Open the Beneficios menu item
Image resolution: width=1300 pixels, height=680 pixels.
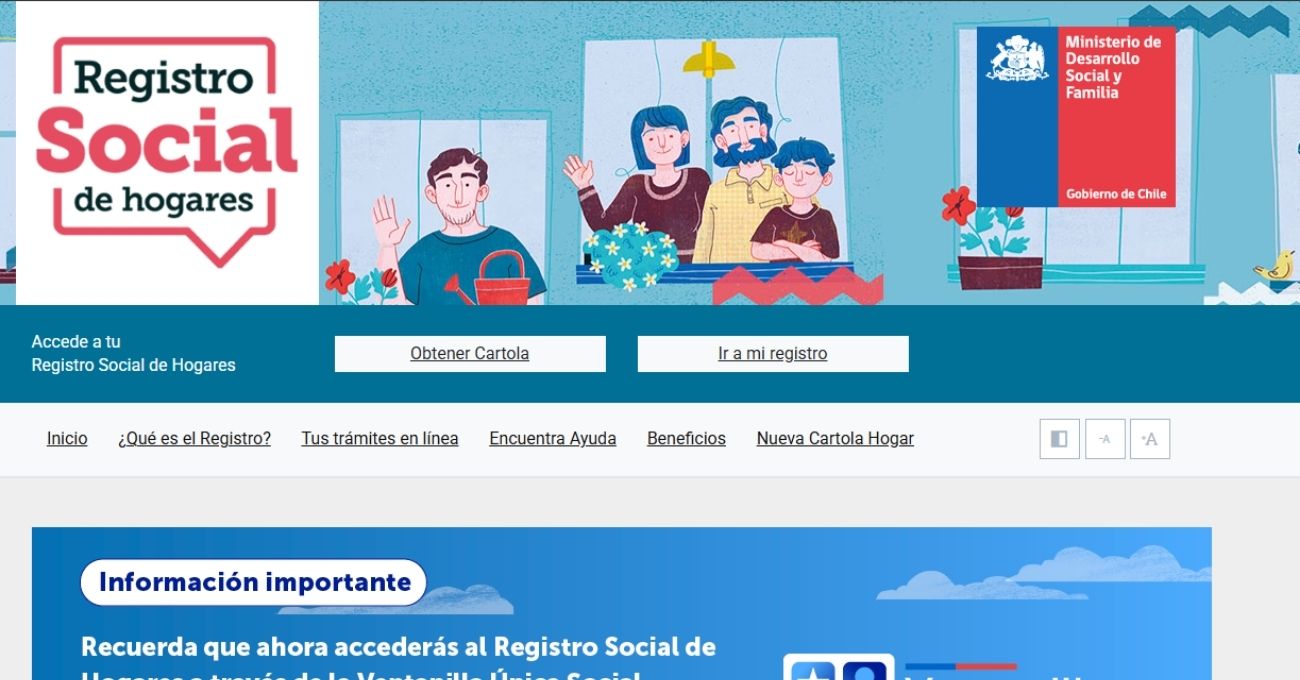point(686,439)
